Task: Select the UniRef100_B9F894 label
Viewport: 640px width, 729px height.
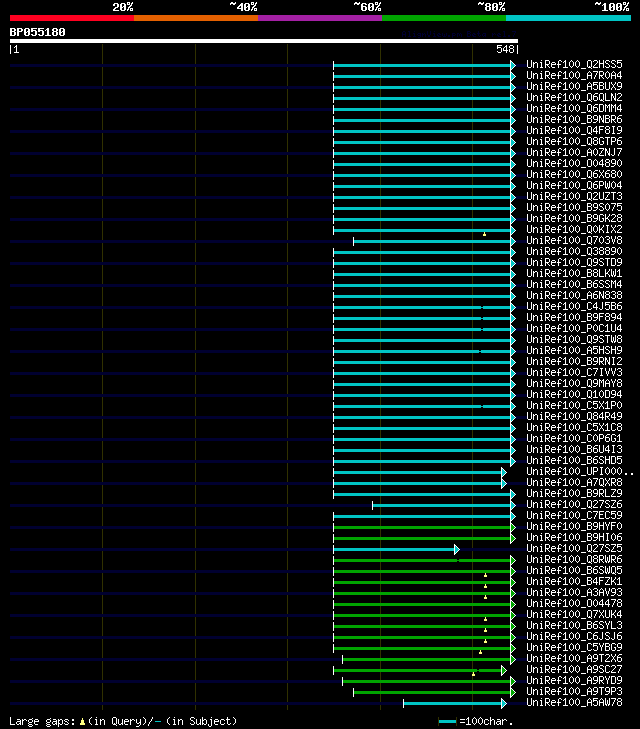Action: pyautogui.click(x=574, y=318)
